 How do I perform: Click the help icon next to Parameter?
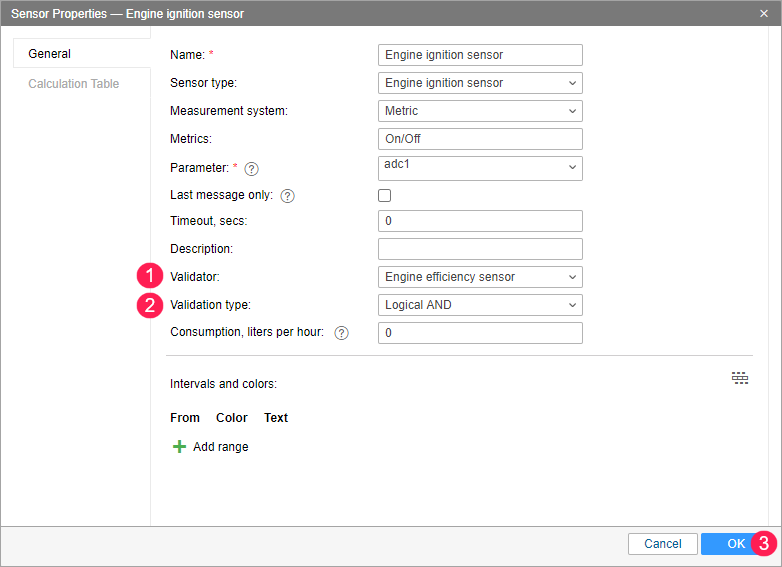(x=251, y=169)
